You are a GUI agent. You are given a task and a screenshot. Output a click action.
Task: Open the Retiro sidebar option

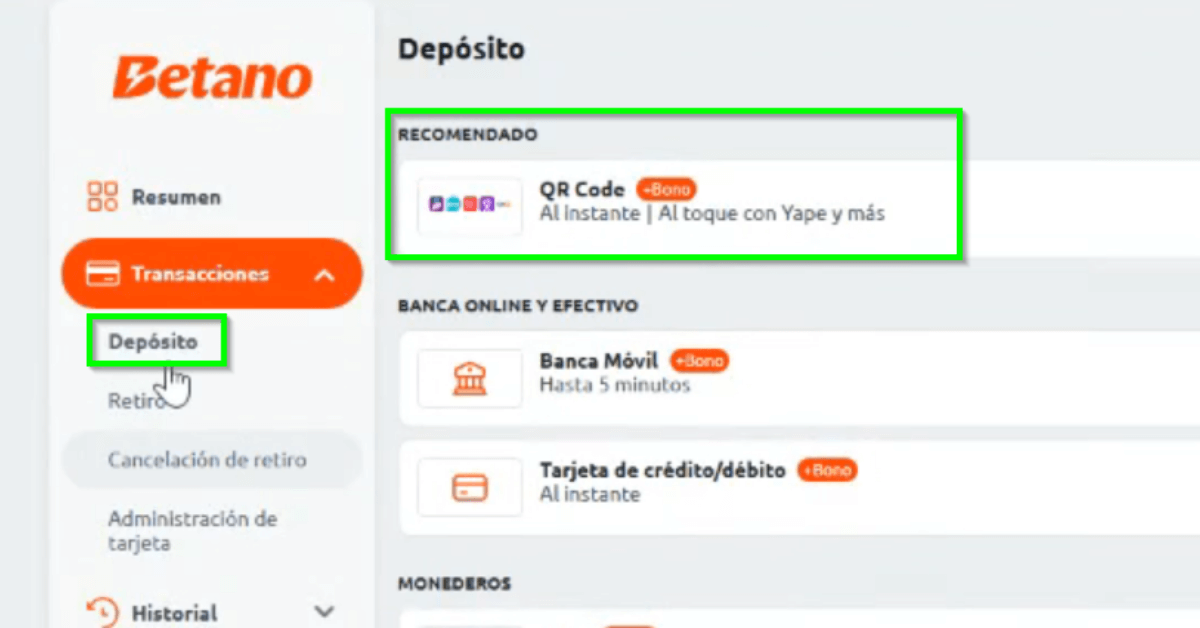tap(136, 401)
